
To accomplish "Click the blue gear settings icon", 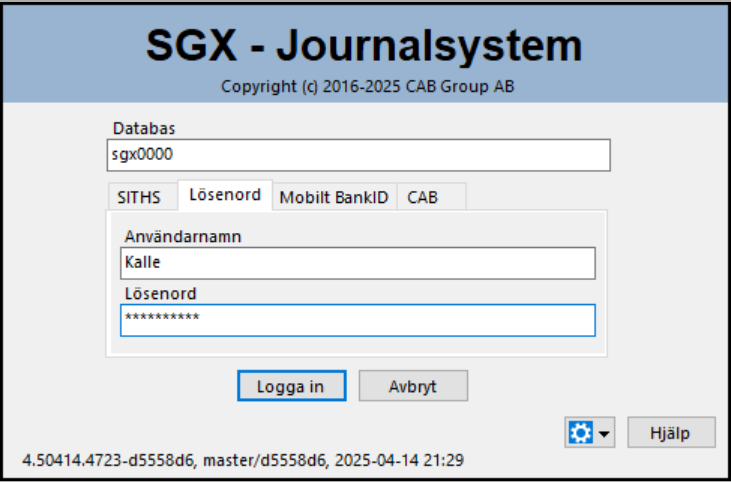I will [x=580, y=433].
